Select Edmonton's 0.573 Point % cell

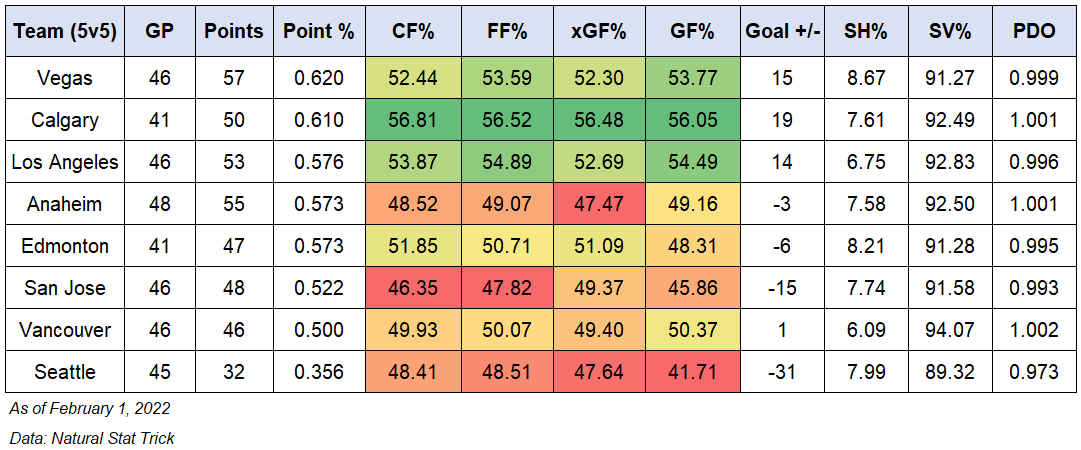point(319,246)
